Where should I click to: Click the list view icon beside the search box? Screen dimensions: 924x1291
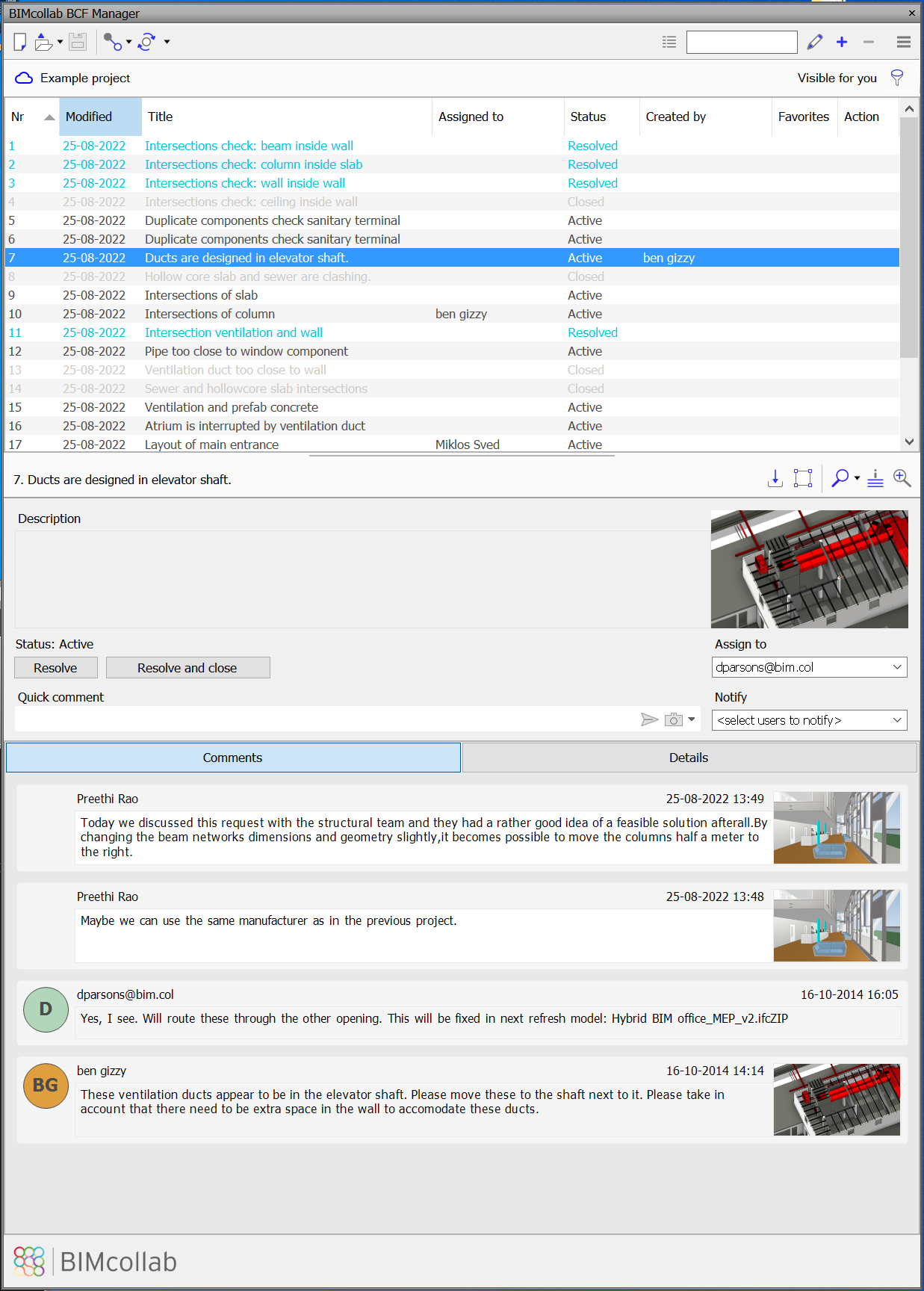669,42
